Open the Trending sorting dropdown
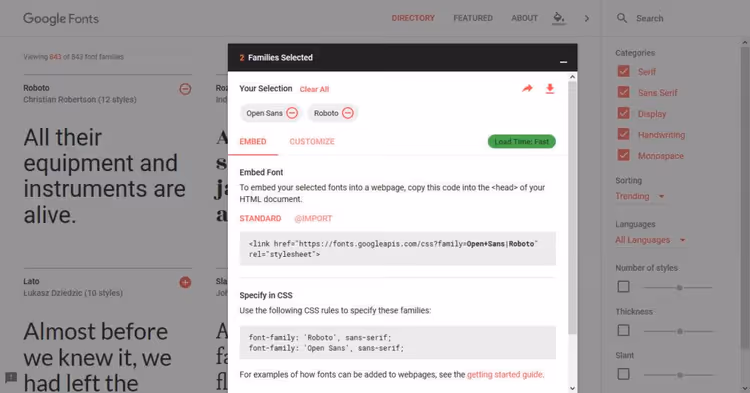 tap(640, 196)
